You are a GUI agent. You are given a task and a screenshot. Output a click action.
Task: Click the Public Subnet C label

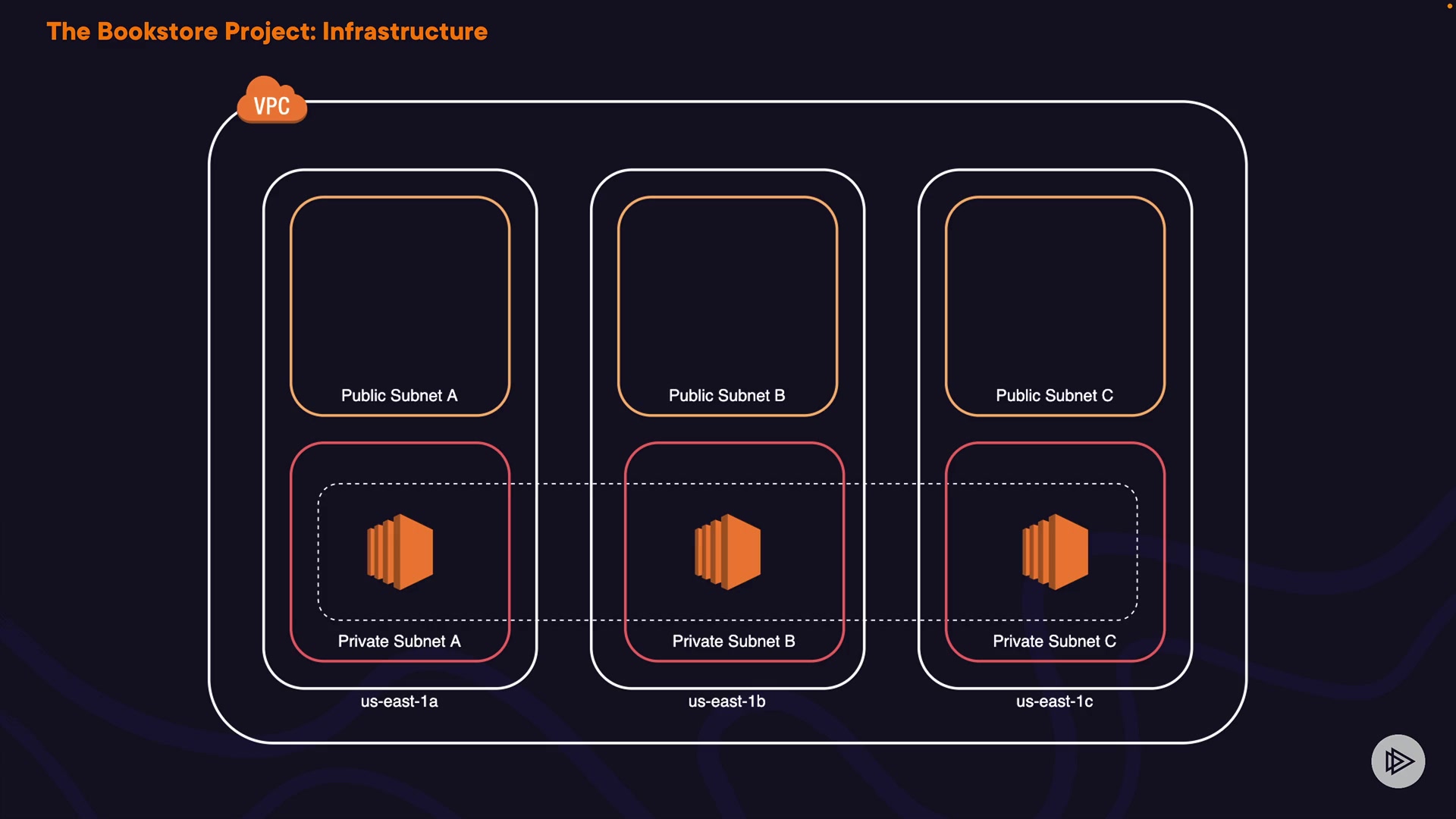[x=1054, y=396]
